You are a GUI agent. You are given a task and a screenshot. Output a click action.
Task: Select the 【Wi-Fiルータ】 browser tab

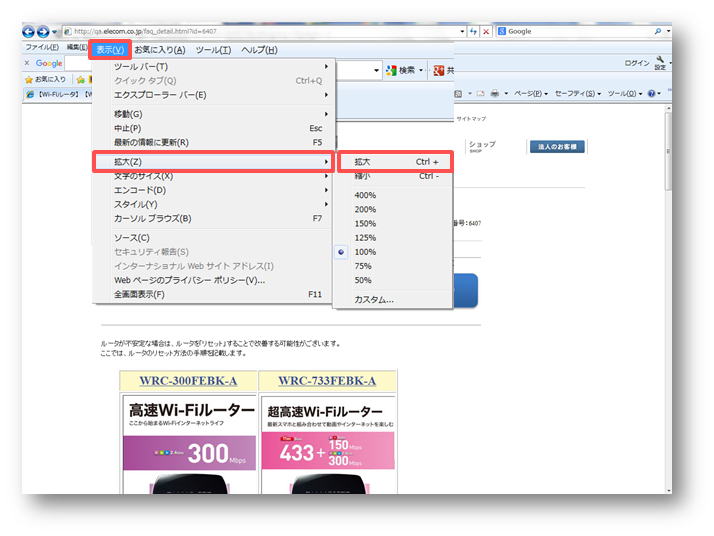pyautogui.click(x=59, y=94)
